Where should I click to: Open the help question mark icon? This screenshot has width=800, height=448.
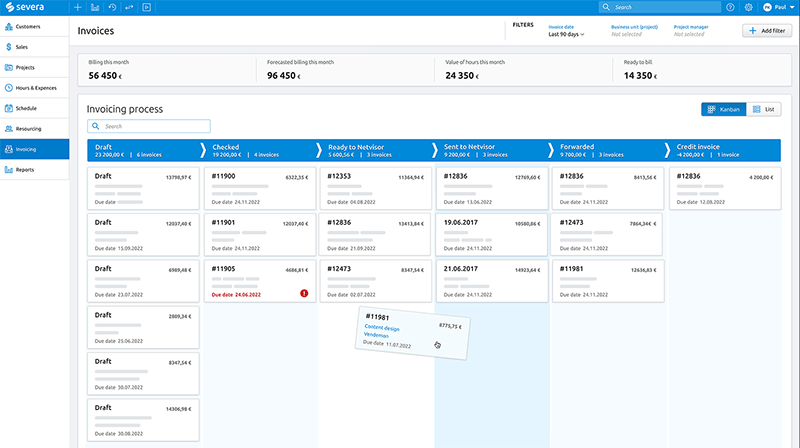click(731, 7)
